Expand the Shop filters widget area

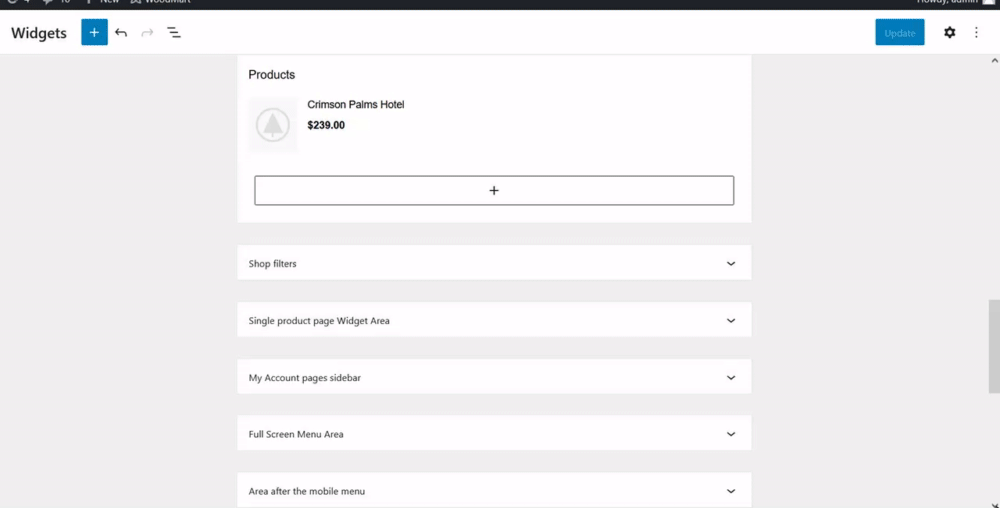pos(731,264)
